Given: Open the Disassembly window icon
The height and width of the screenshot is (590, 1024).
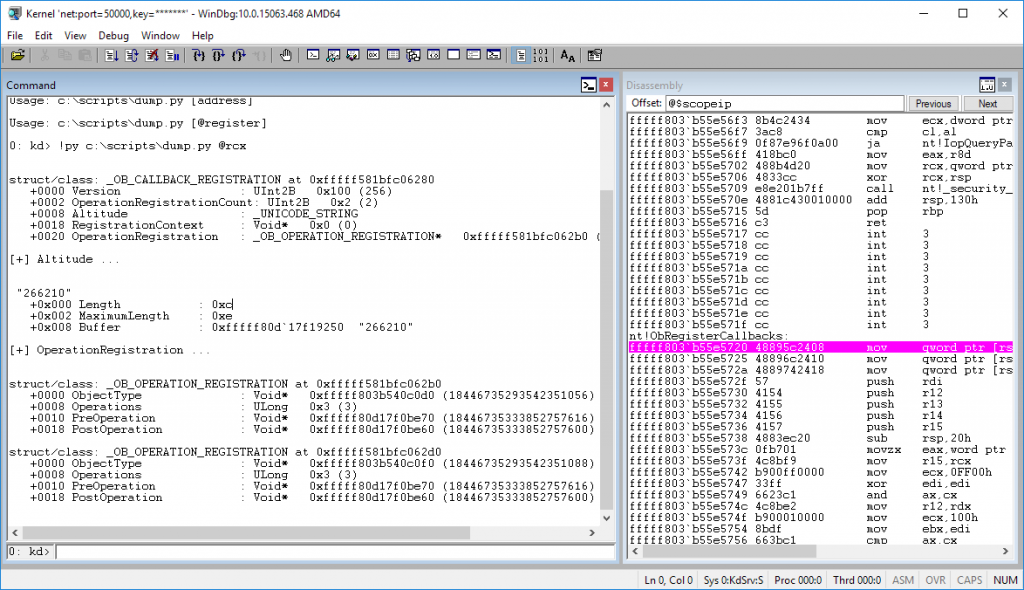Looking at the screenshot, I should pyautogui.click(x=432, y=57).
